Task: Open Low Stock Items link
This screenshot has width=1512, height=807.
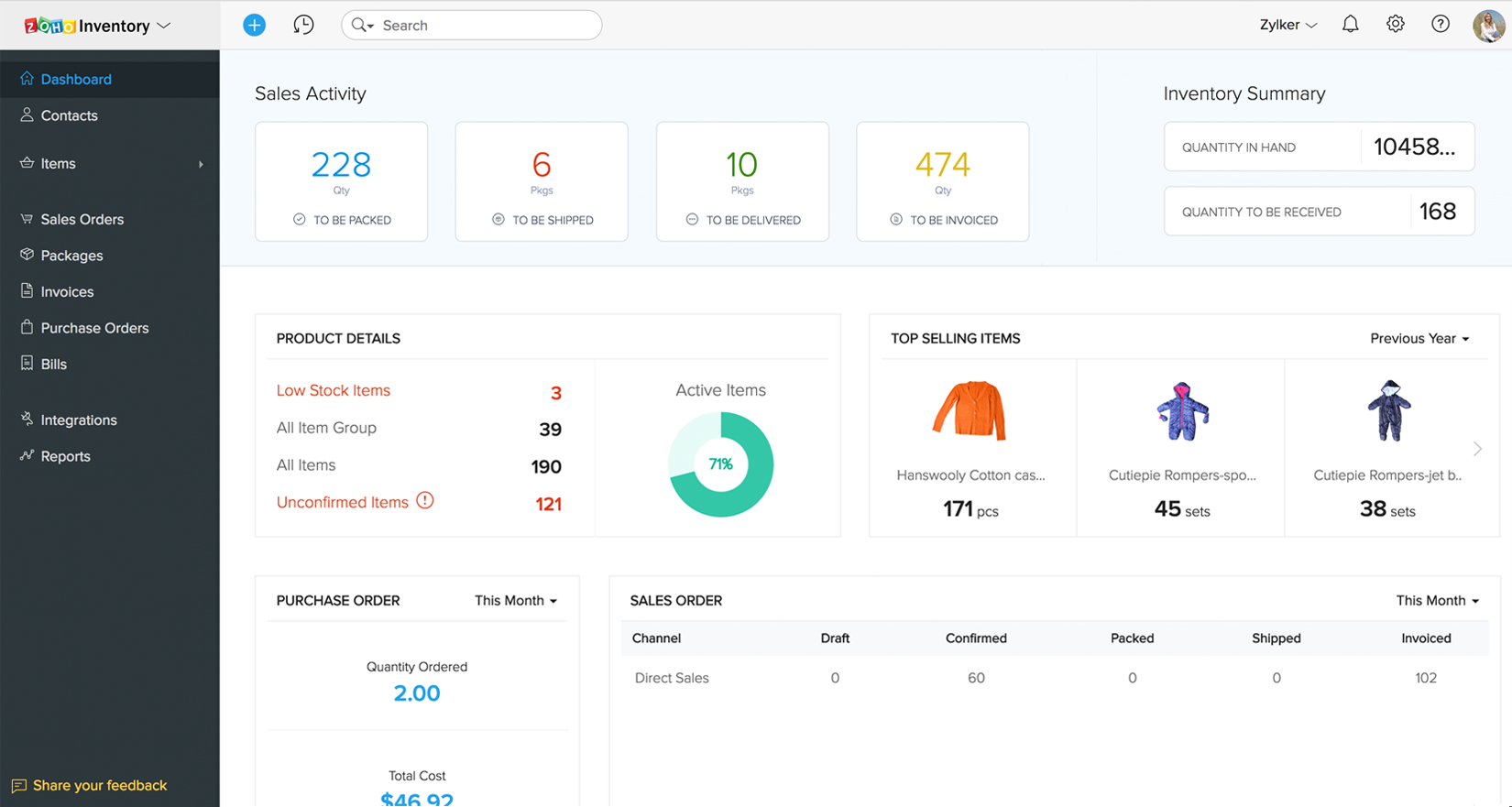Action: 334,391
